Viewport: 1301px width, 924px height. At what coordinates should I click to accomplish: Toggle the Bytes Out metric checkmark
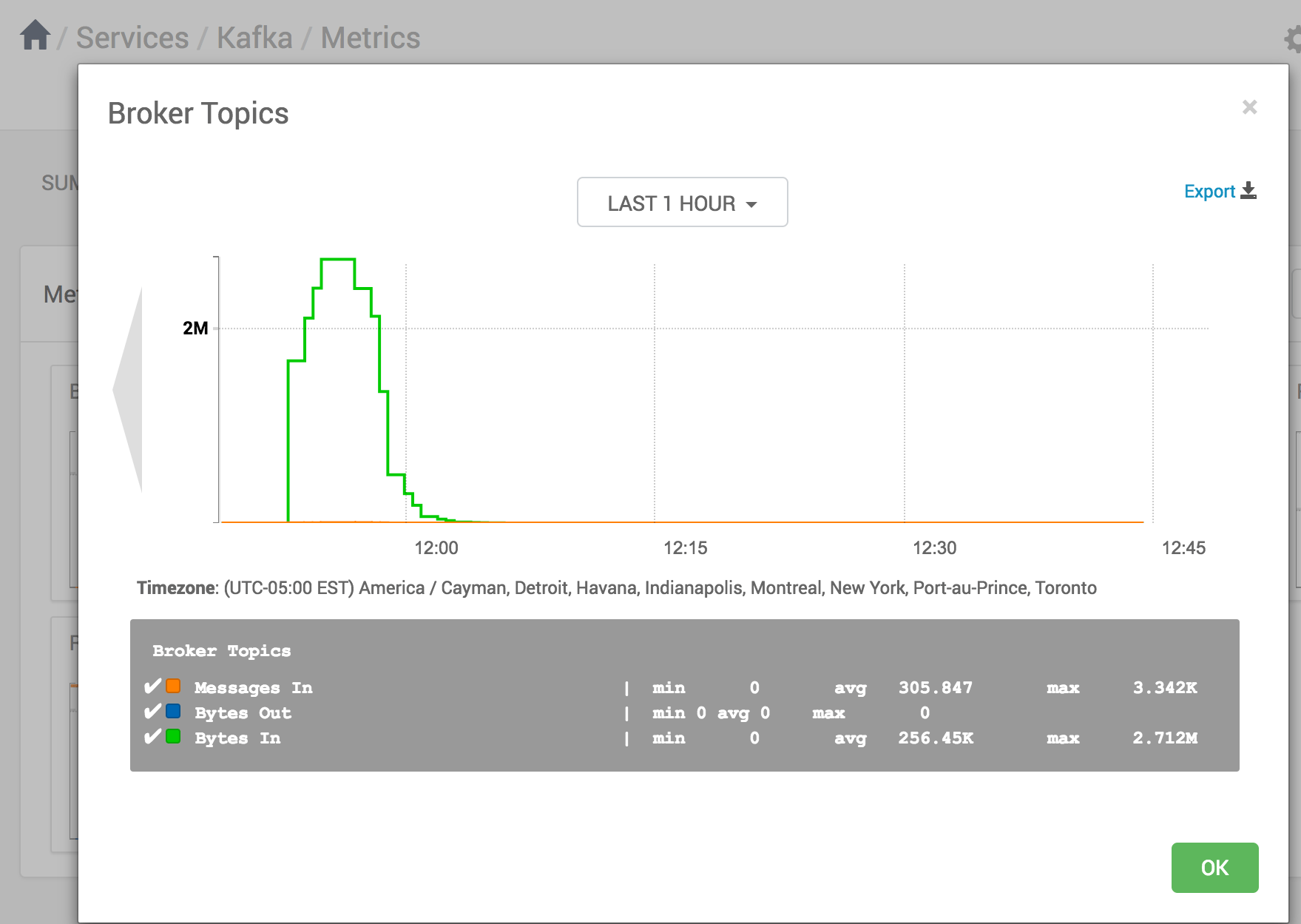click(152, 711)
